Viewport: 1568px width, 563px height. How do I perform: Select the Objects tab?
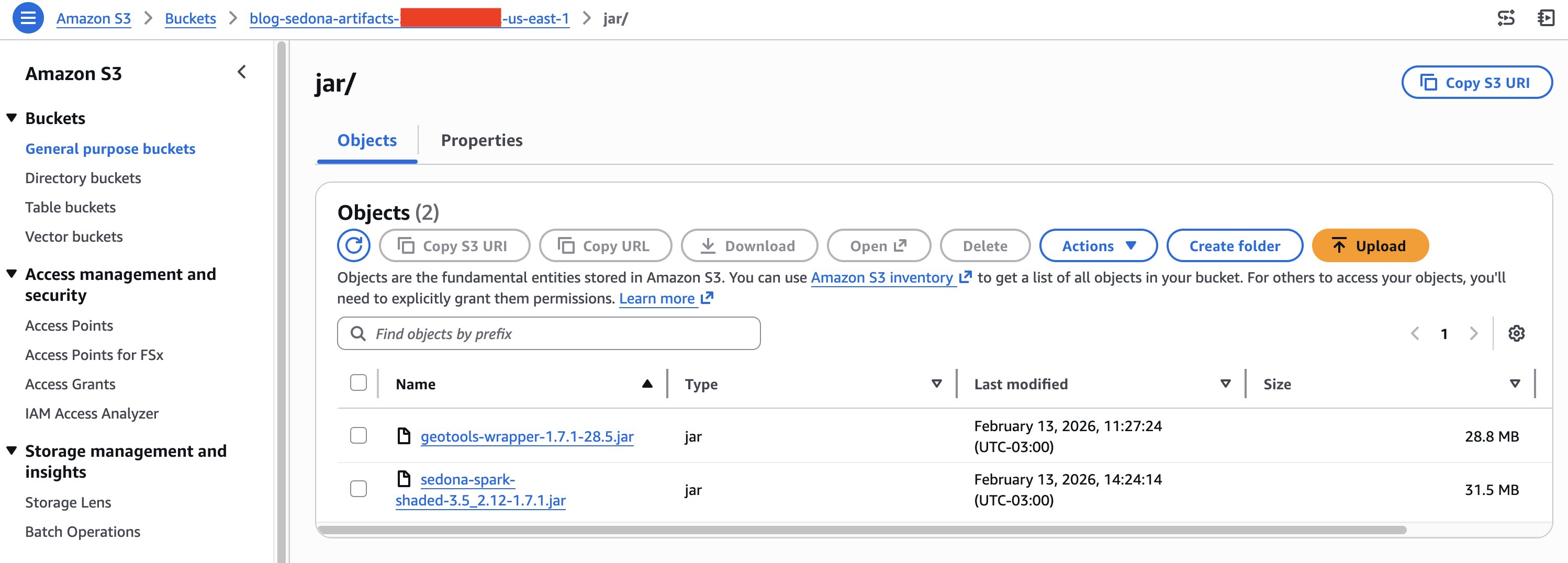366,140
